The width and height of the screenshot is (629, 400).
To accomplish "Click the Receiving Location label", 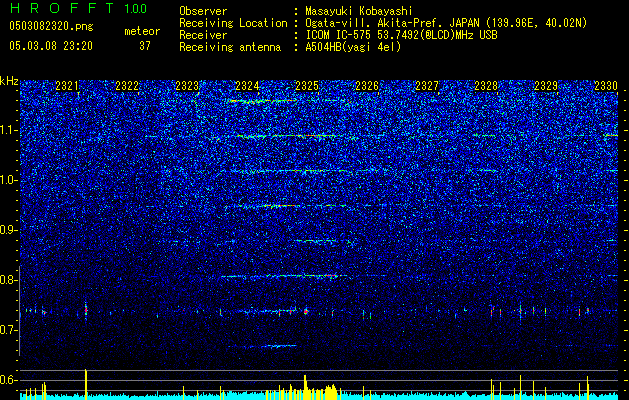I will coord(233,23).
